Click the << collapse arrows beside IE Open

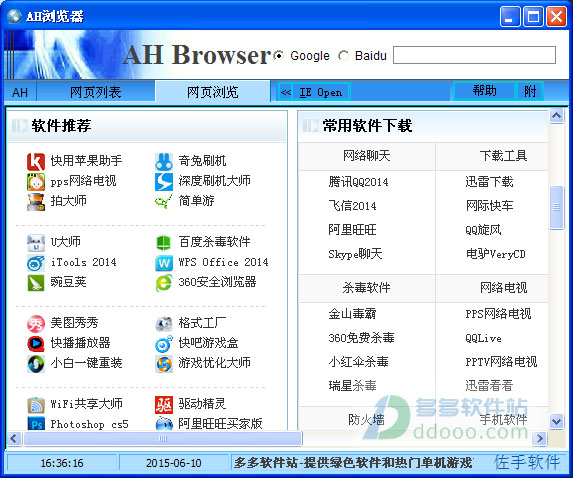(x=285, y=92)
